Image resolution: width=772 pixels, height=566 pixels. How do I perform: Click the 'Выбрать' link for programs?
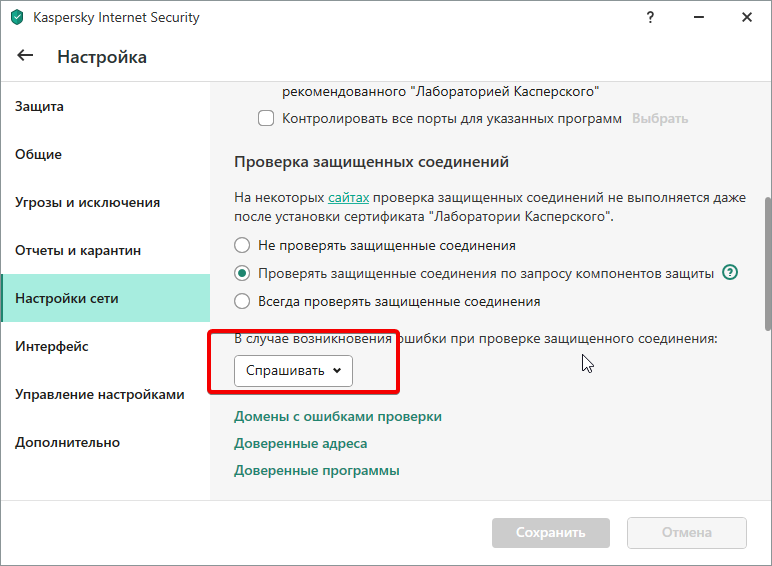point(660,119)
